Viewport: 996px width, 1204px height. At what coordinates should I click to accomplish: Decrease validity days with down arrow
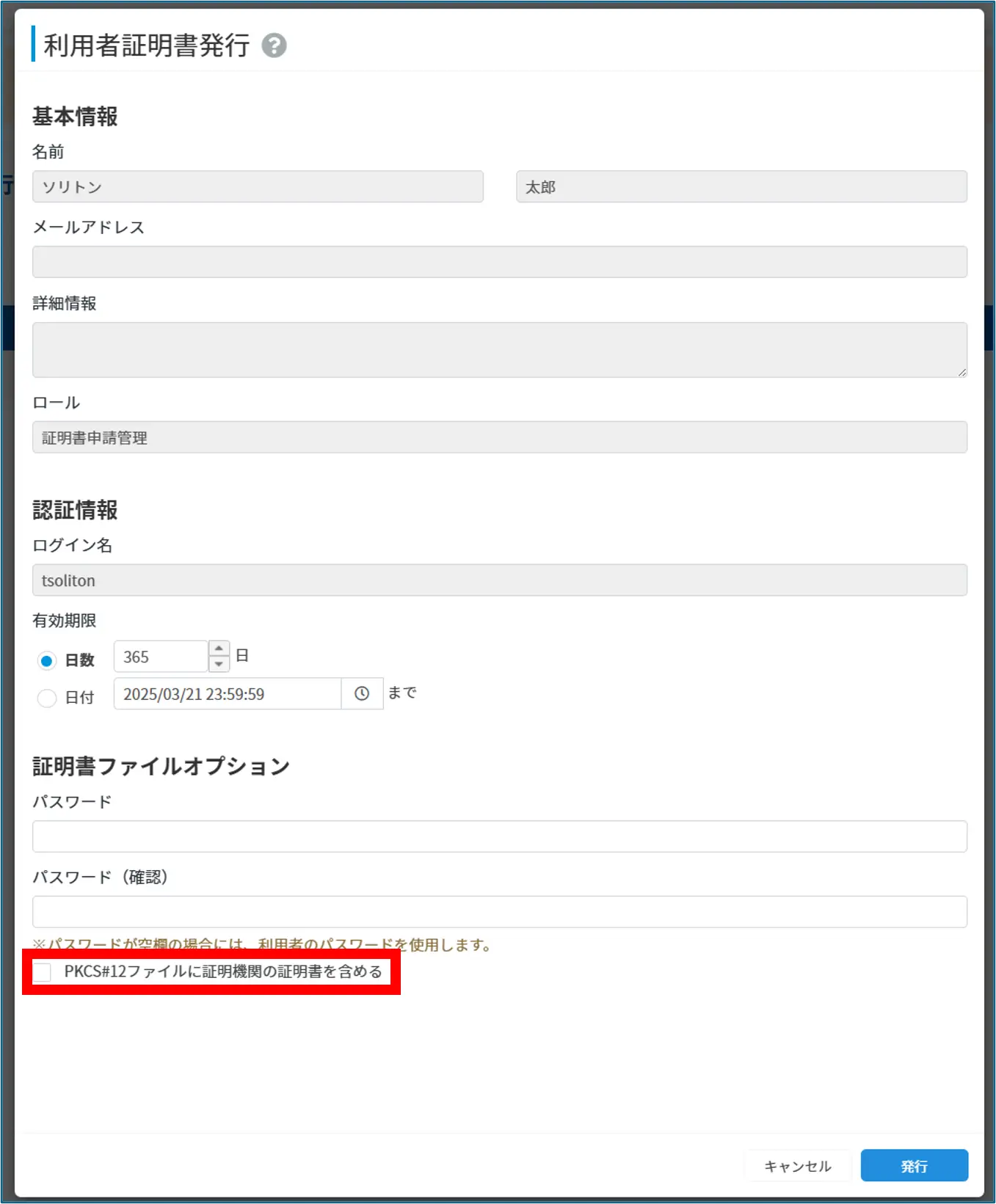click(219, 664)
